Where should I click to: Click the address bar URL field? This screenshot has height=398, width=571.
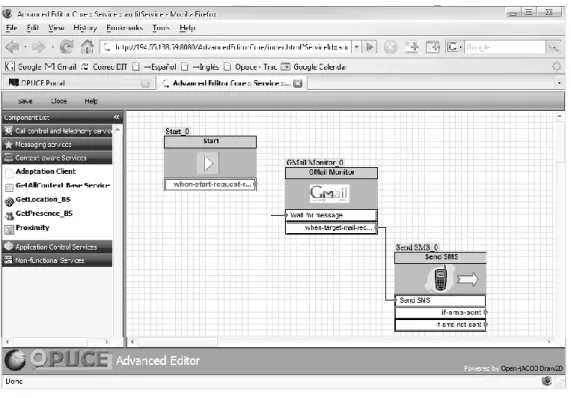pos(227,47)
